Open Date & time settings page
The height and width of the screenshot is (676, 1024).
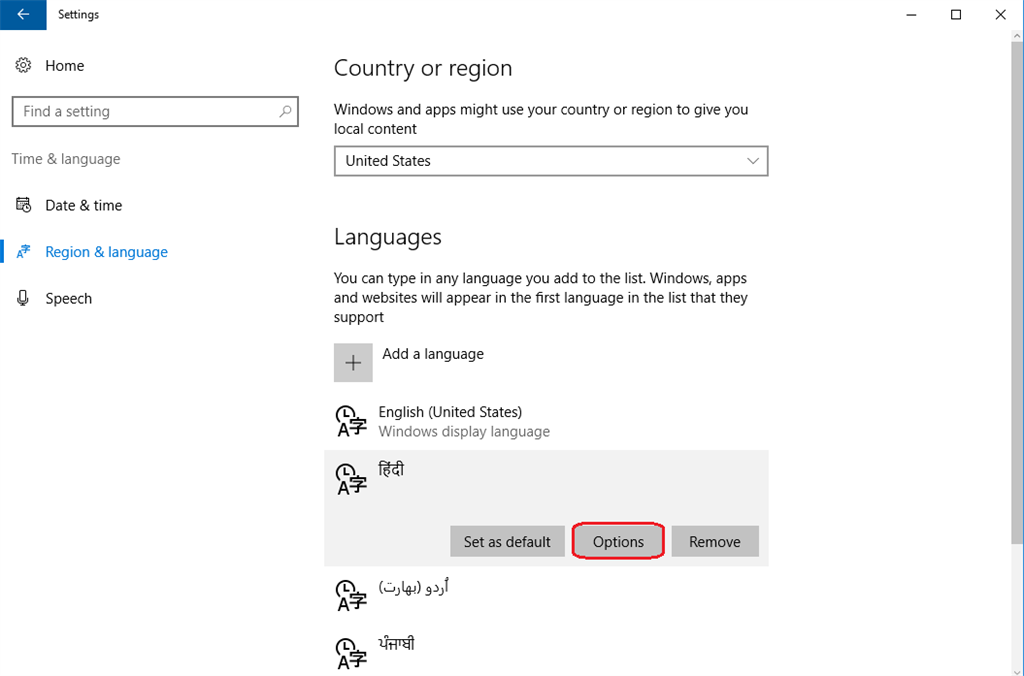(x=81, y=205)
